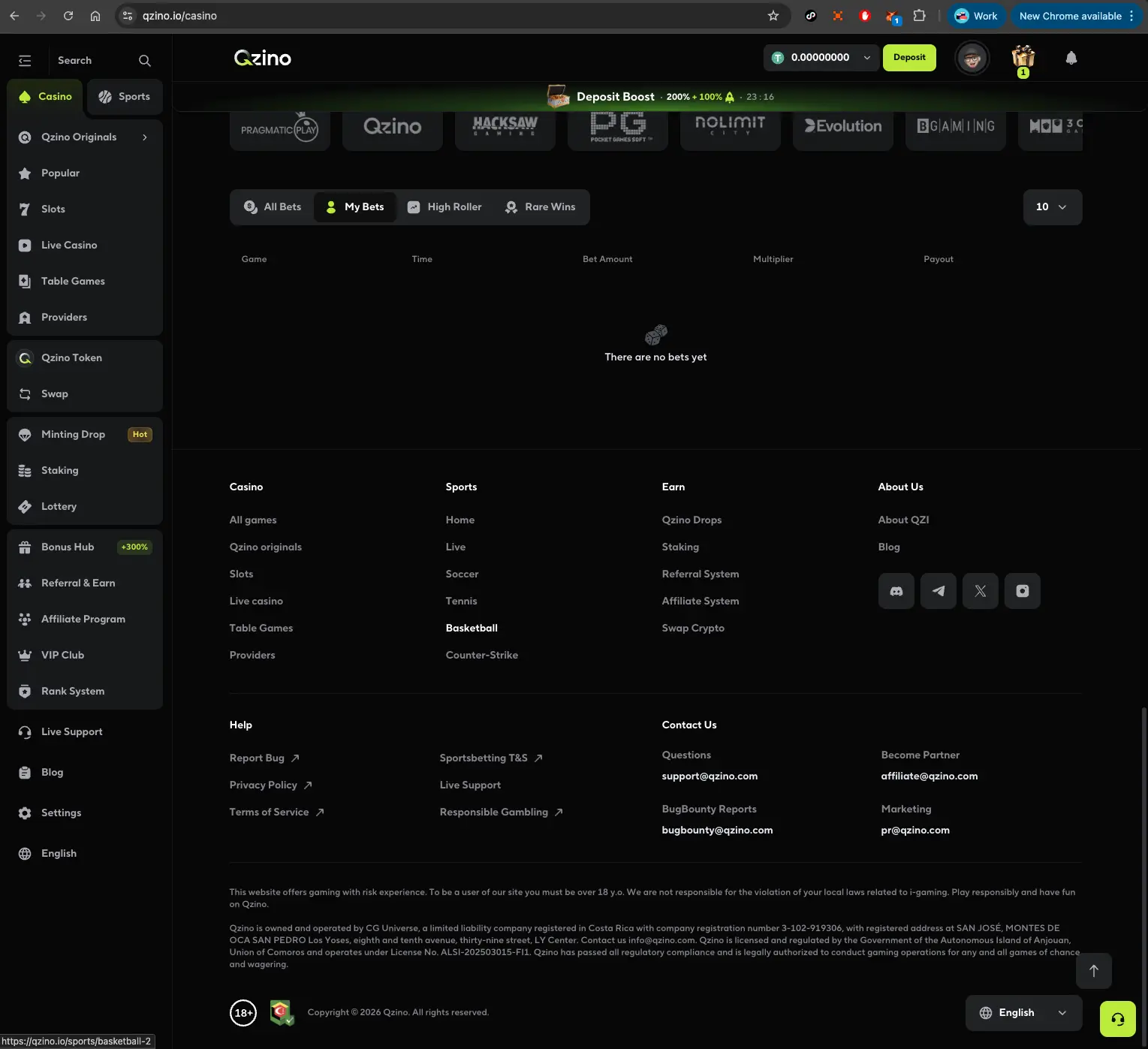The height and width of the screenshot is (1049, 1148).
Task: Open VIP Club in the sidebar
Action: (x=85, y=656)
